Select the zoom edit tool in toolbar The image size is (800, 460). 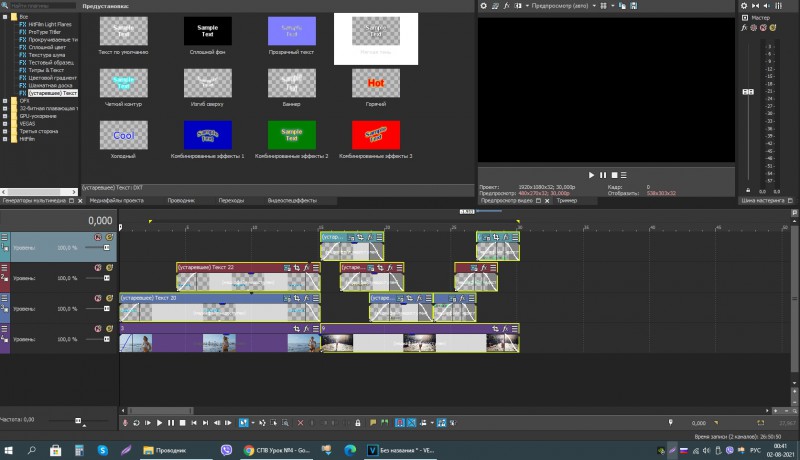(x=285, y=423)
